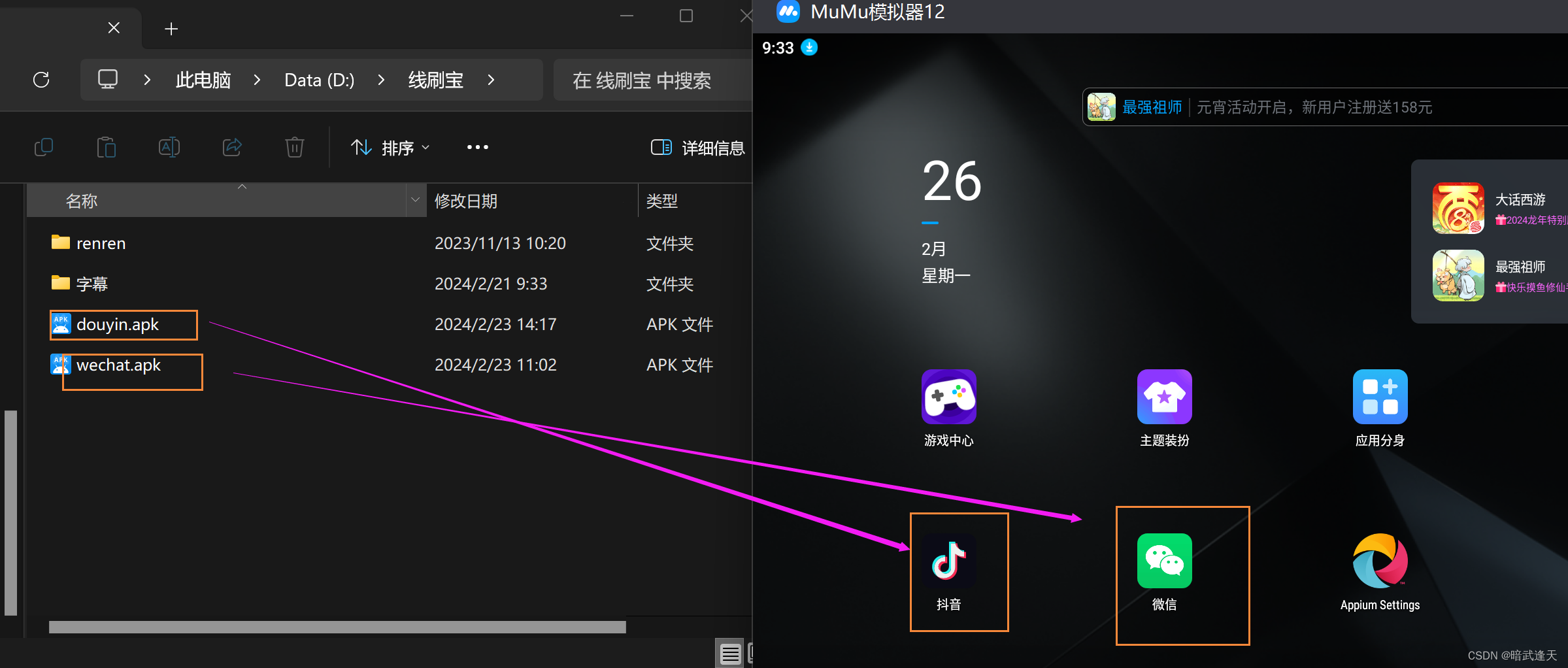Screen dimensions: 1568x668
Task: Click the refresh button in Explorer
Action: (41, 80)
